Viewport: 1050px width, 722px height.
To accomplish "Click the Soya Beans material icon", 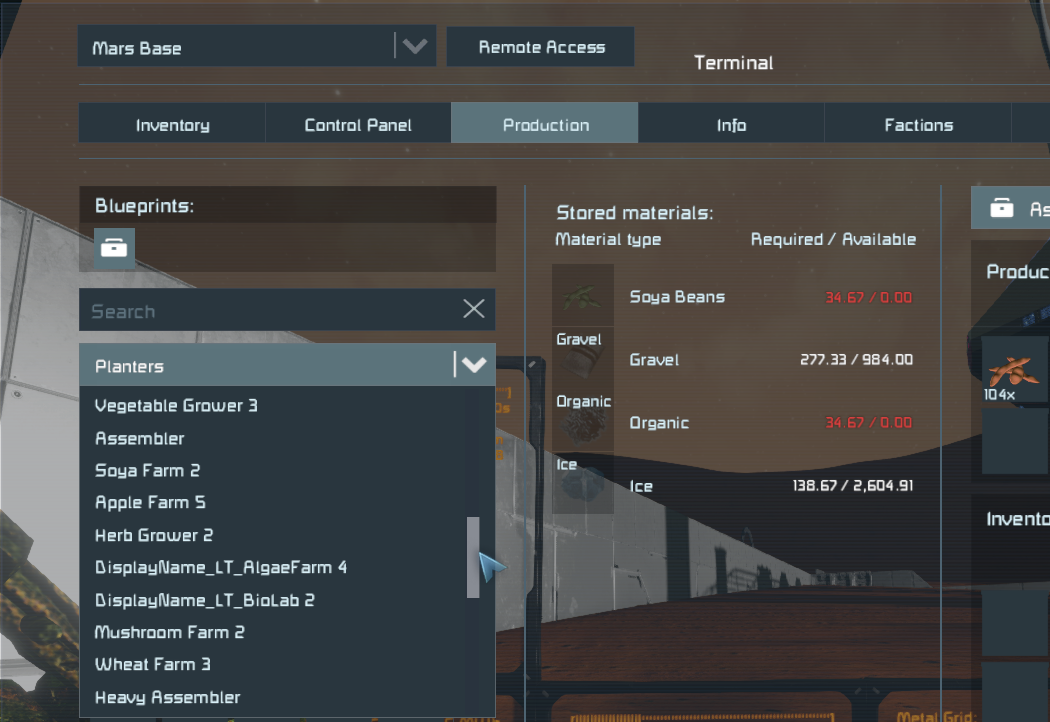I will [583, 295].
